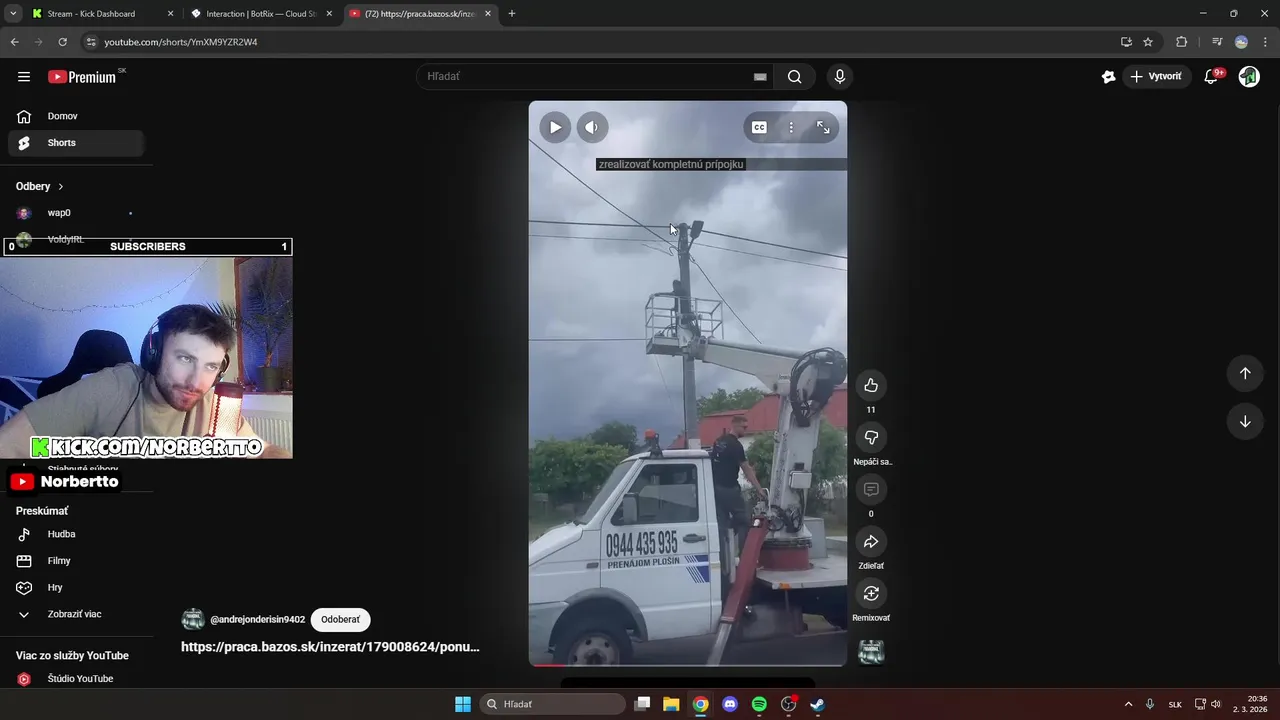The width and height of the screenshot is (1280, 720).
Task: Open the on-screen keyboard in search box
Action: click(760, 77)
